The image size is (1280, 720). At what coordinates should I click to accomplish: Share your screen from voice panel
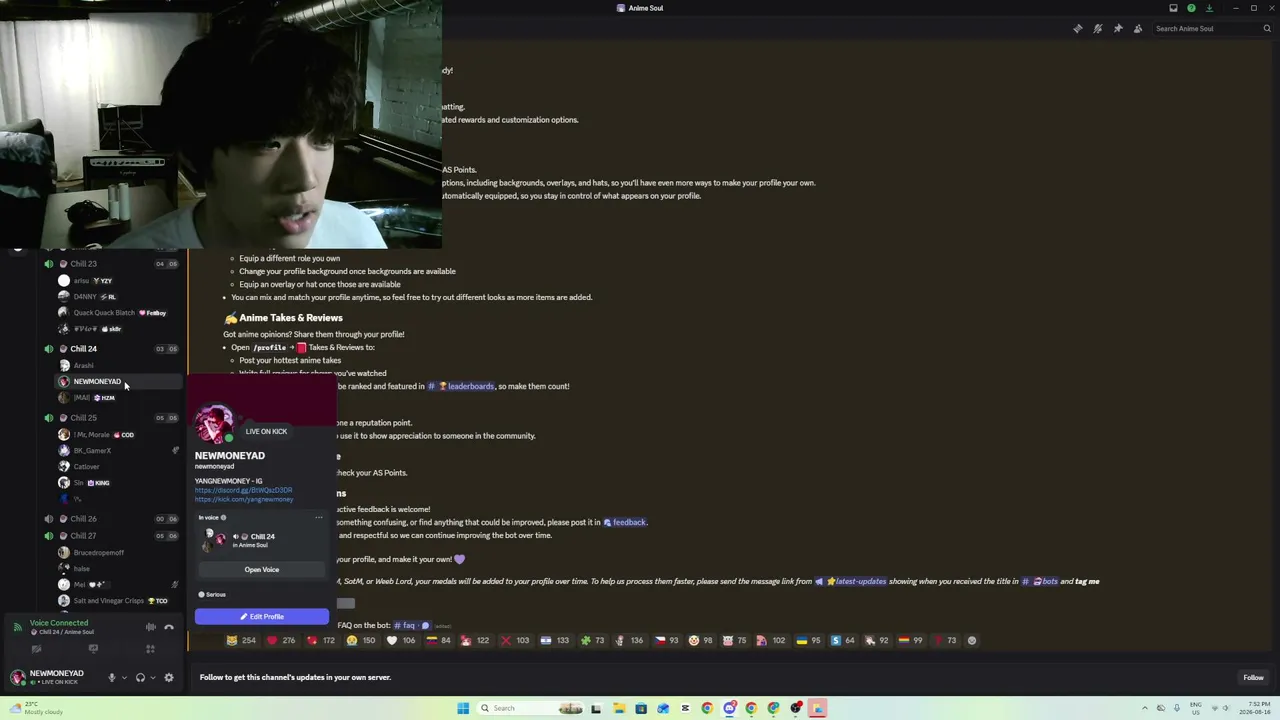(x=93, y=649)
